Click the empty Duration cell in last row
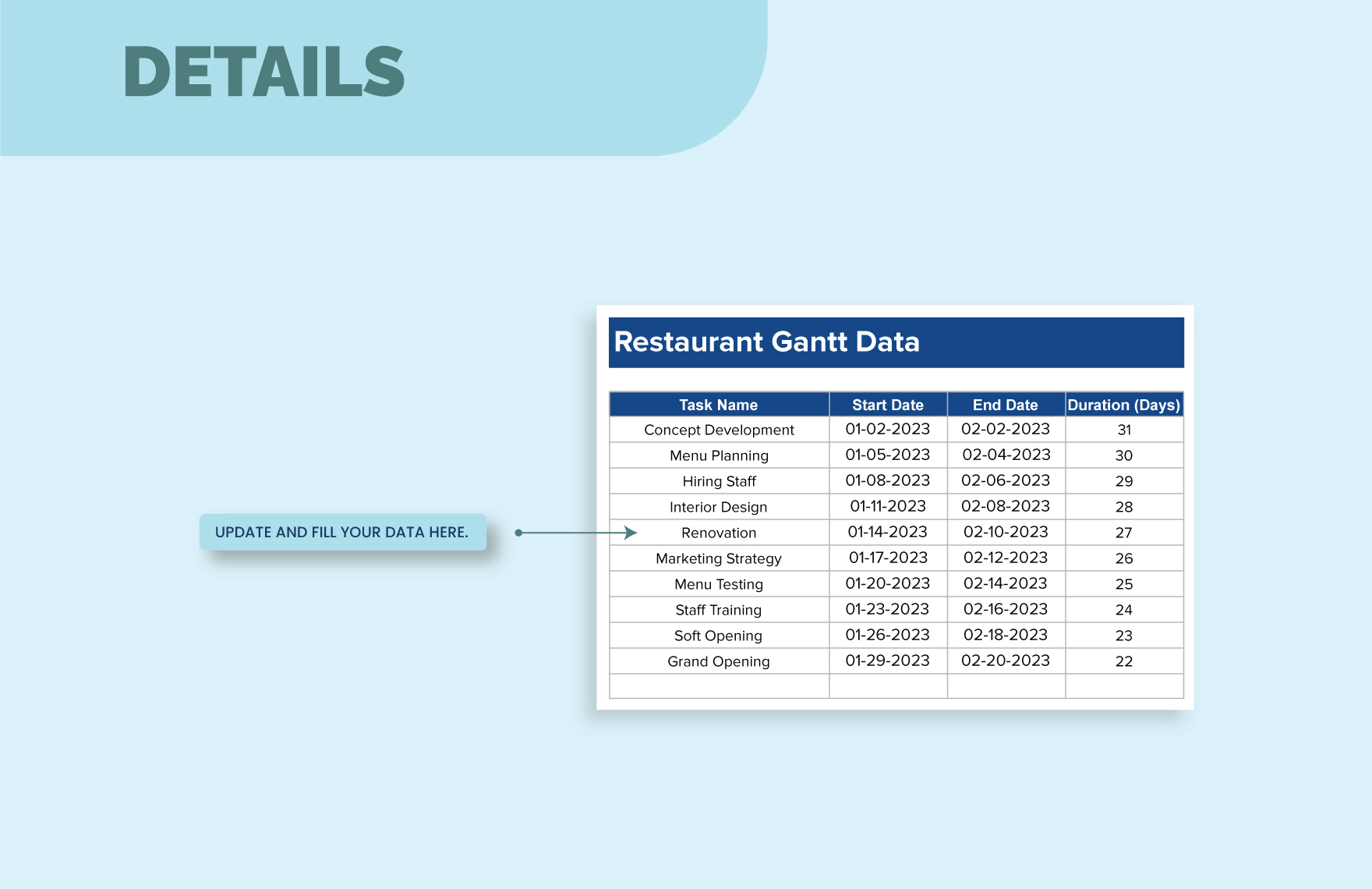Screen dimensions: 1372x889 coord(1124,686)
